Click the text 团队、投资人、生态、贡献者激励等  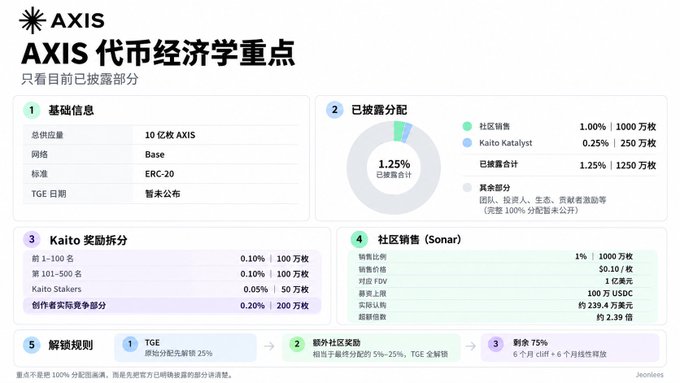(543, 200)
